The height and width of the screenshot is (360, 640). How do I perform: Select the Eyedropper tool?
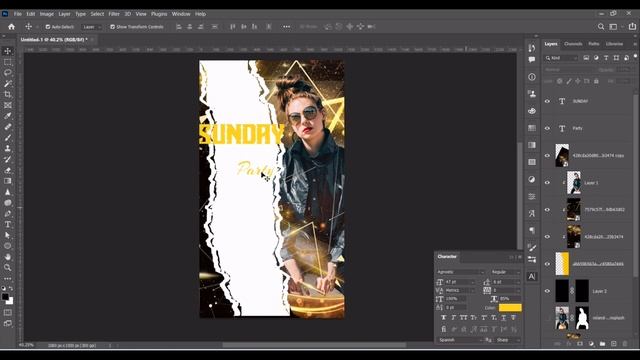tap(8, 116)
